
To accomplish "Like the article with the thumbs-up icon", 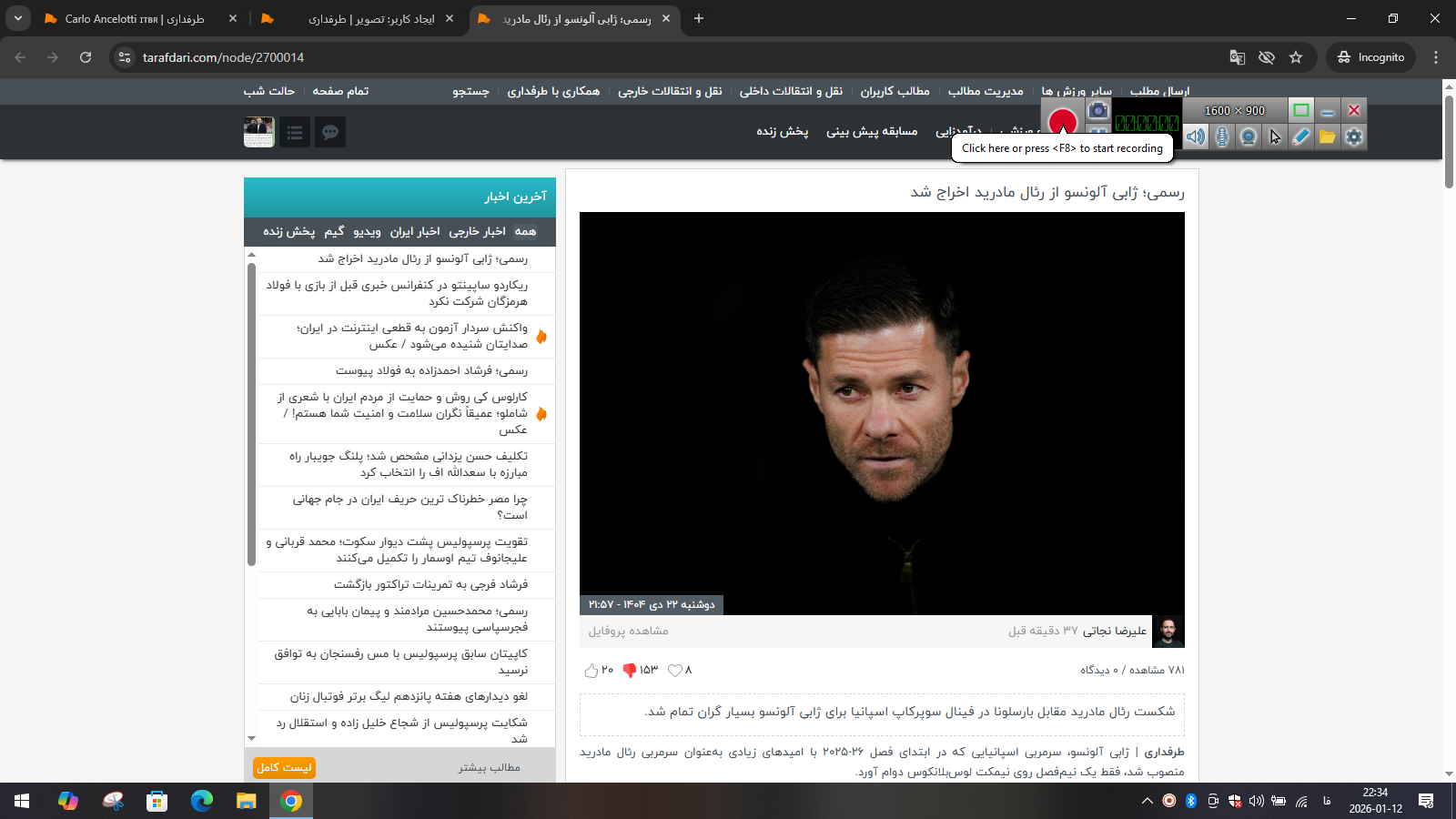I will click(591, 671).
